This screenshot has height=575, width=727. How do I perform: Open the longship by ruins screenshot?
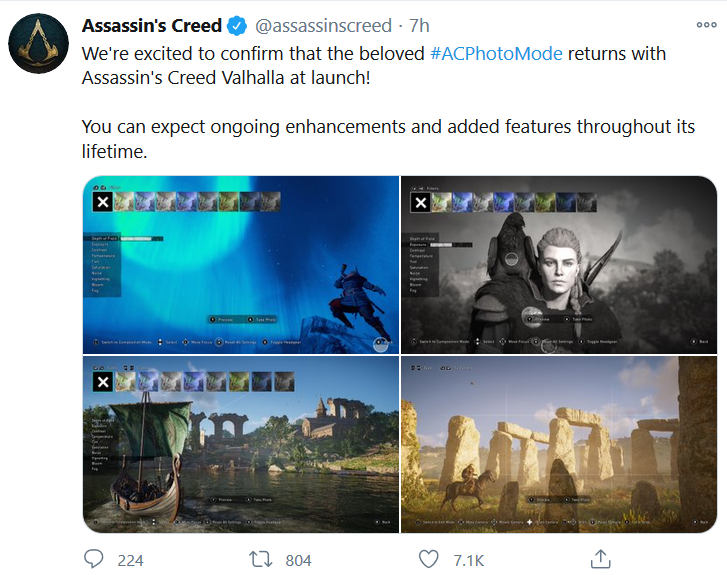click(x=241, y=444)
